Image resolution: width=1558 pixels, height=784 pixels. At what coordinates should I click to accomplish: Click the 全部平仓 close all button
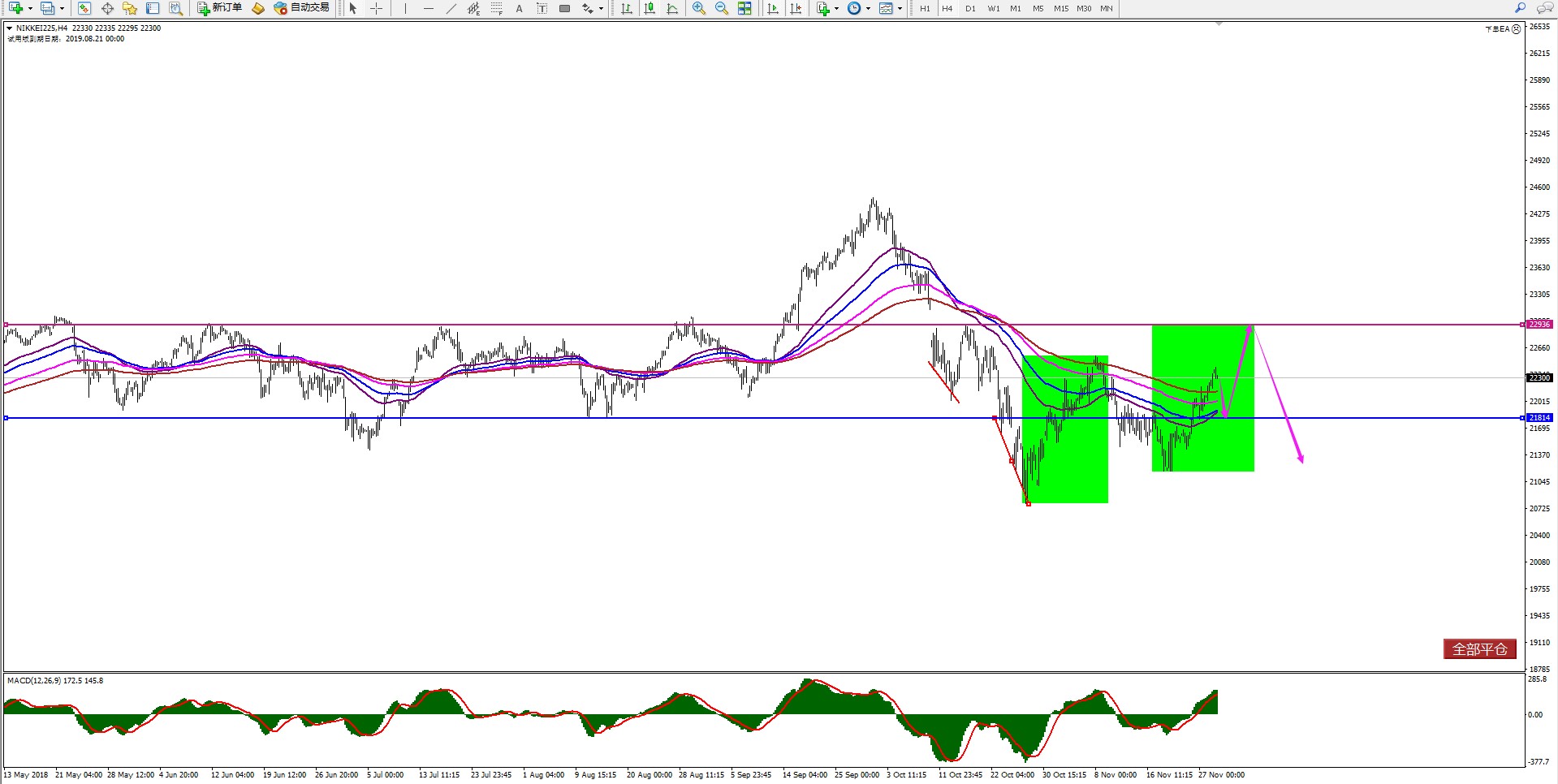coord(1480,649)
